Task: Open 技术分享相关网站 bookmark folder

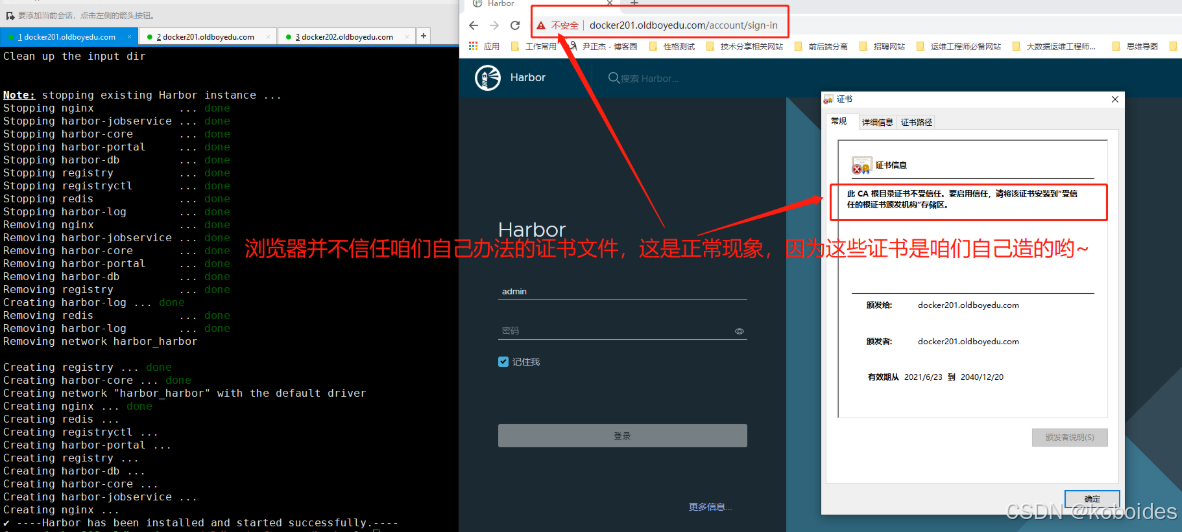Action: (x=745, y=46)
